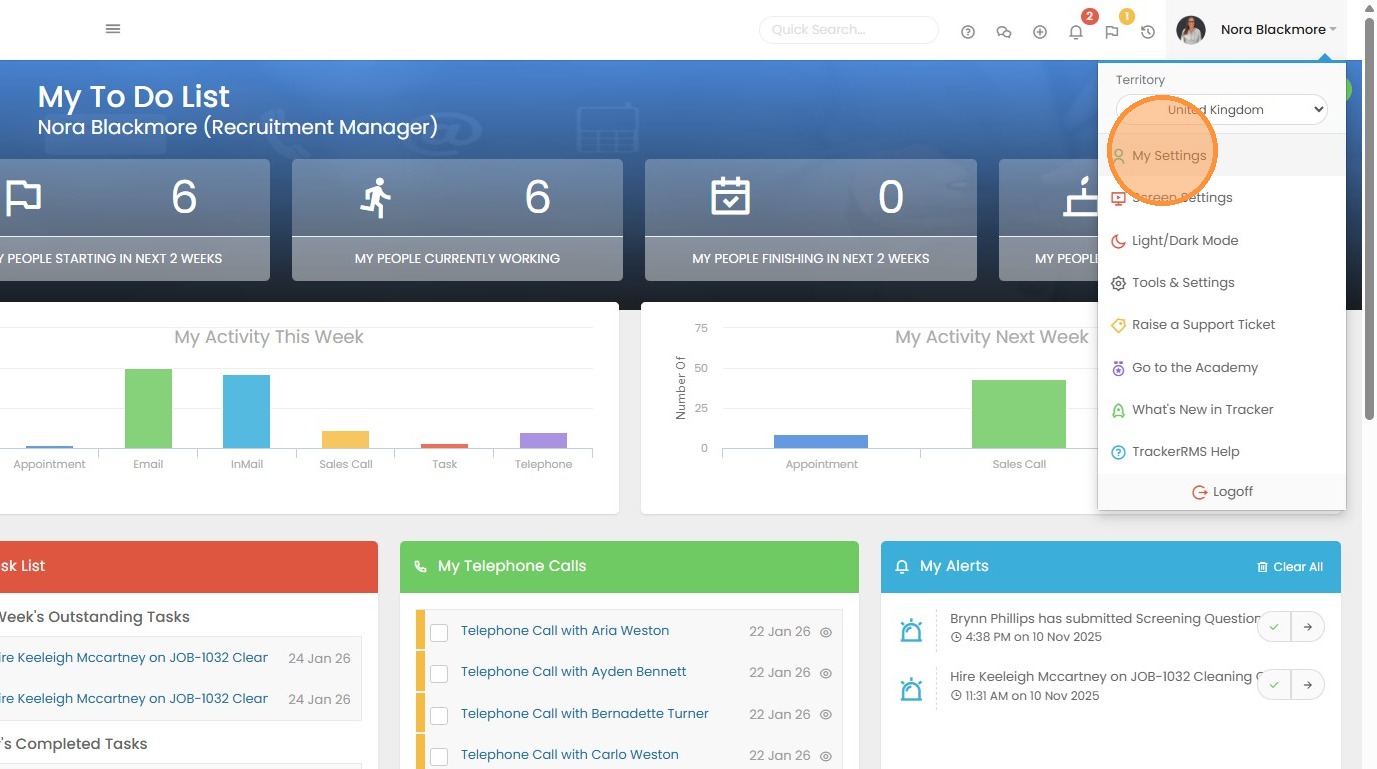This screenshot has width=1377, height=769.
Task: Open the flag icon with yellow badge
Action: tap(1112, 32)
